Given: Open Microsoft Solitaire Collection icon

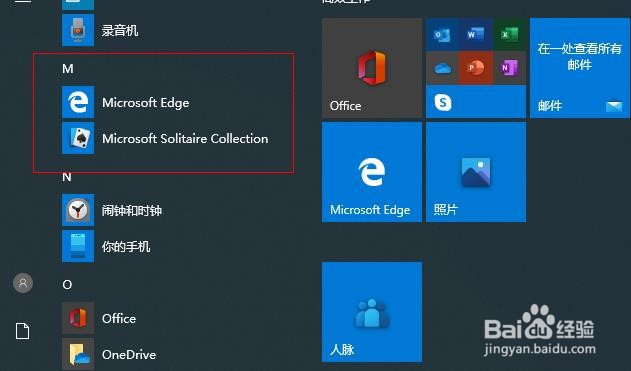Looking at the screenshot, I should [78, 138].
